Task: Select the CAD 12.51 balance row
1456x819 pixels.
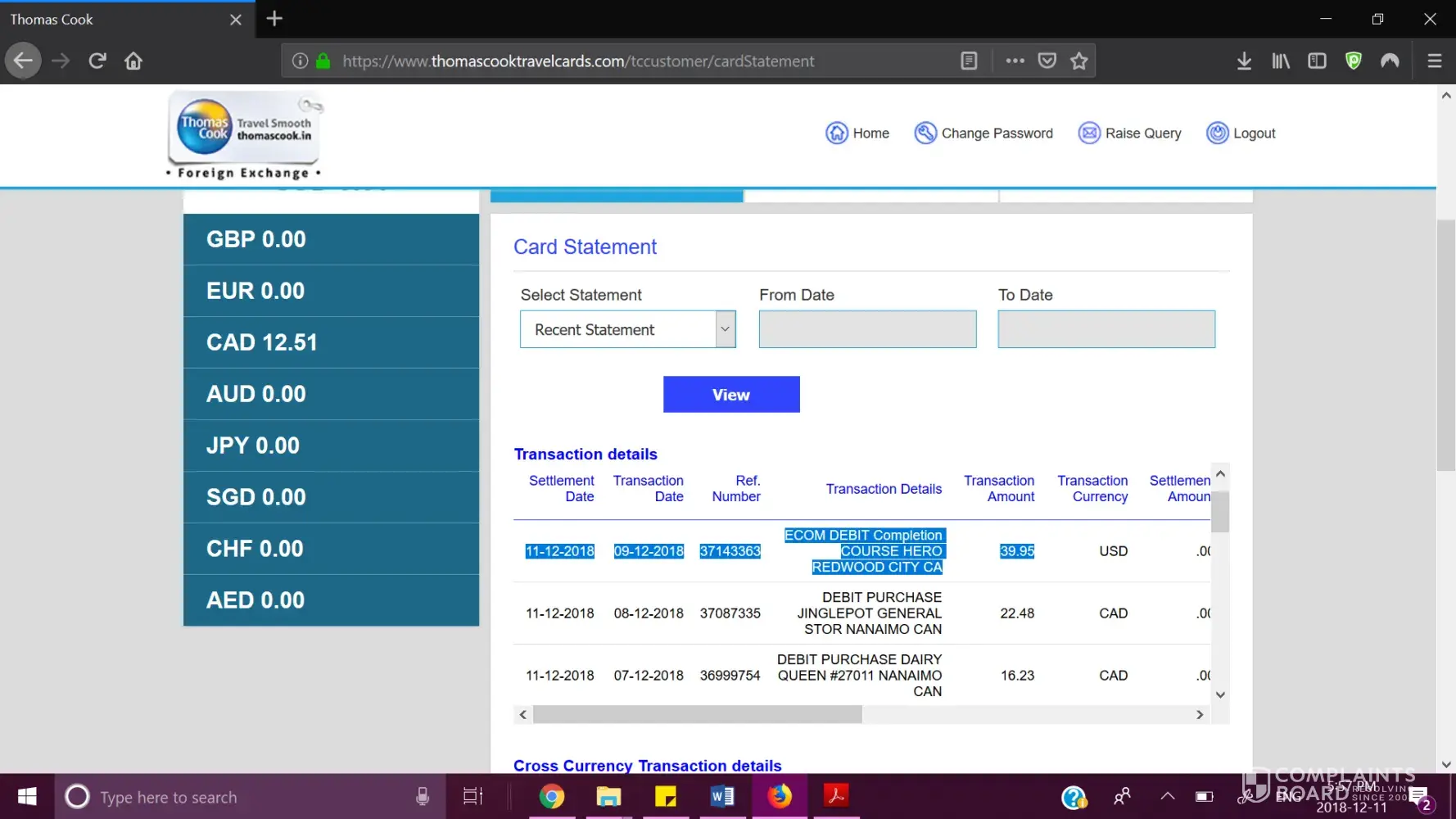Action: [331, 342]
